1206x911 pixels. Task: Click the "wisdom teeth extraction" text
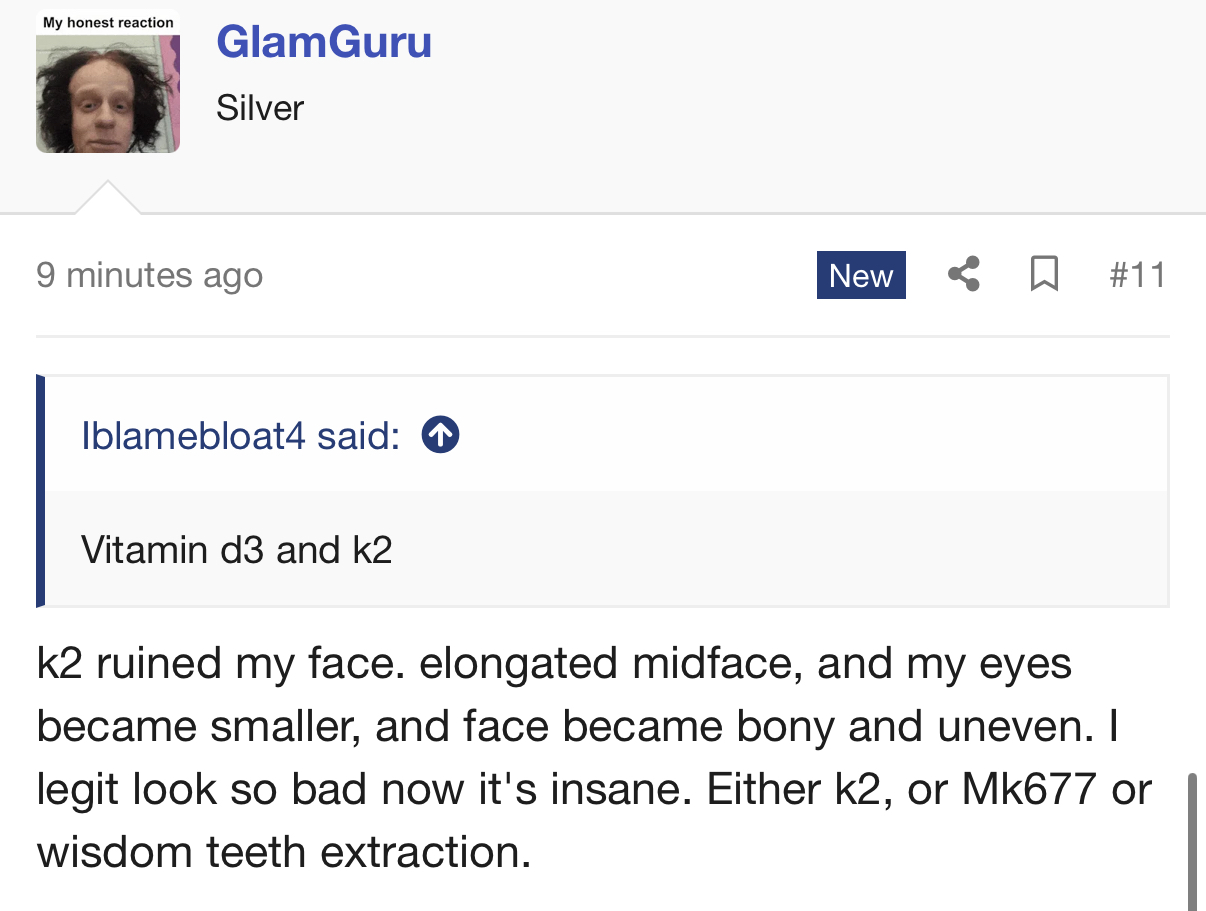[282, 852]
